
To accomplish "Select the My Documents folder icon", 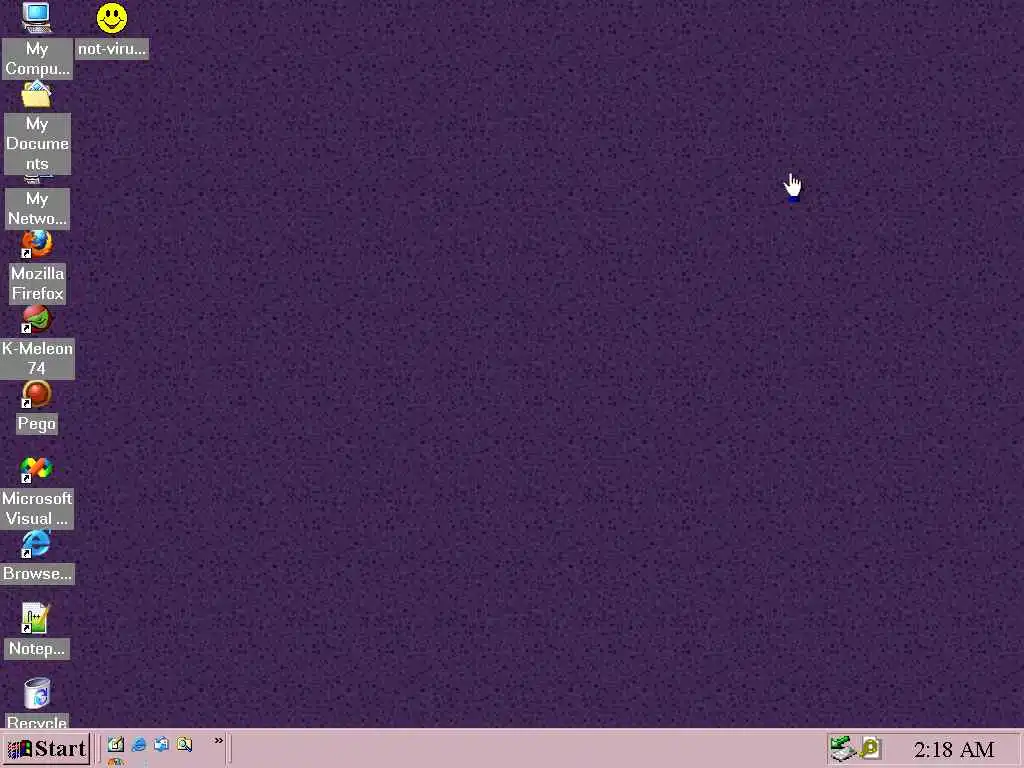I will tap(37, 95).
